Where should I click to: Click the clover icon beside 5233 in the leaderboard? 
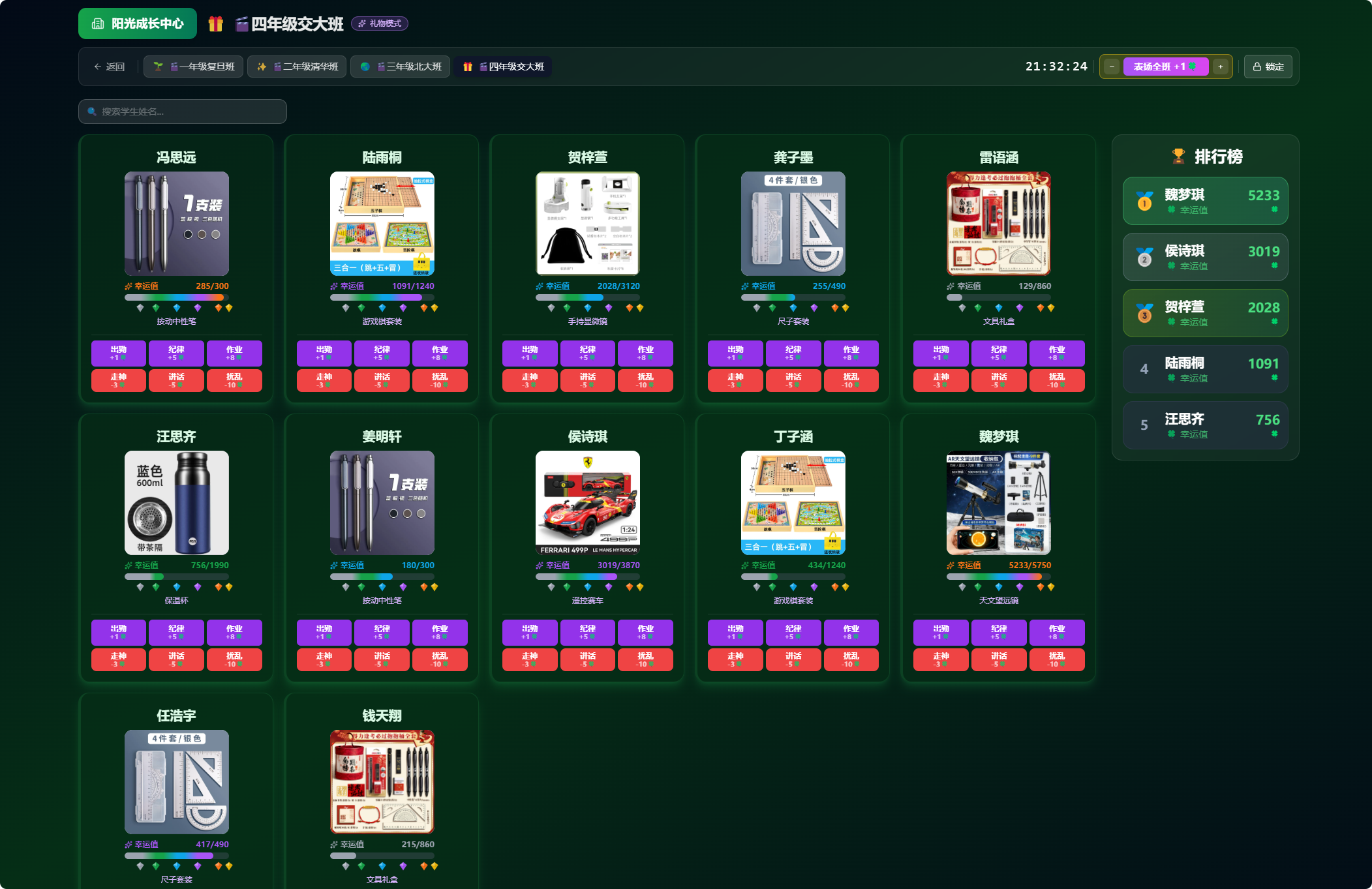click(x=1274, y=209)
